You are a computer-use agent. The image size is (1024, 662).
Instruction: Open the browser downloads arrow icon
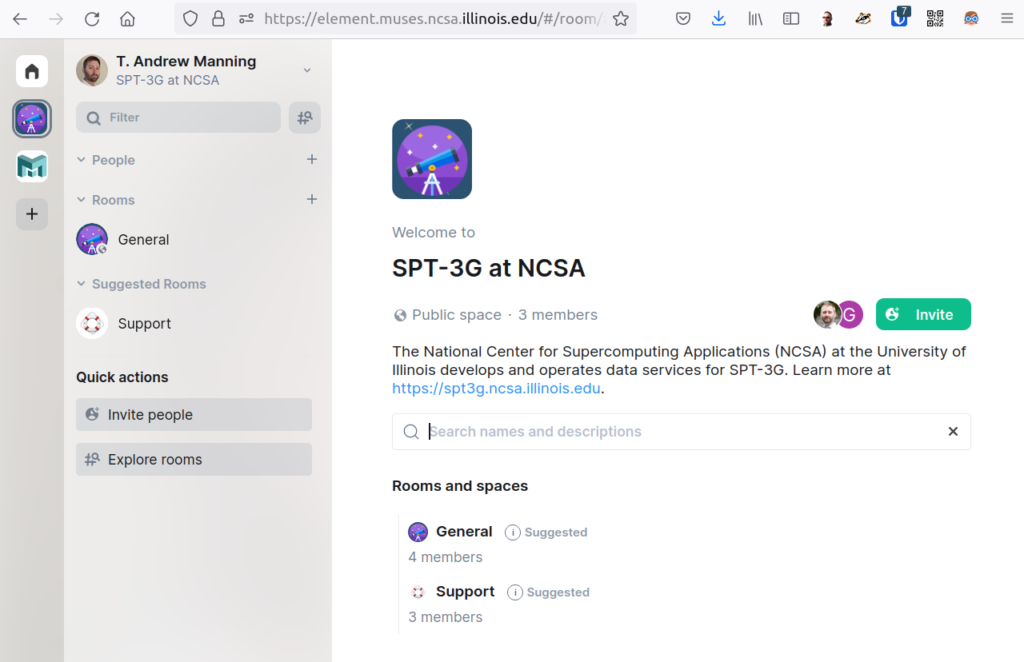[718, 18]
